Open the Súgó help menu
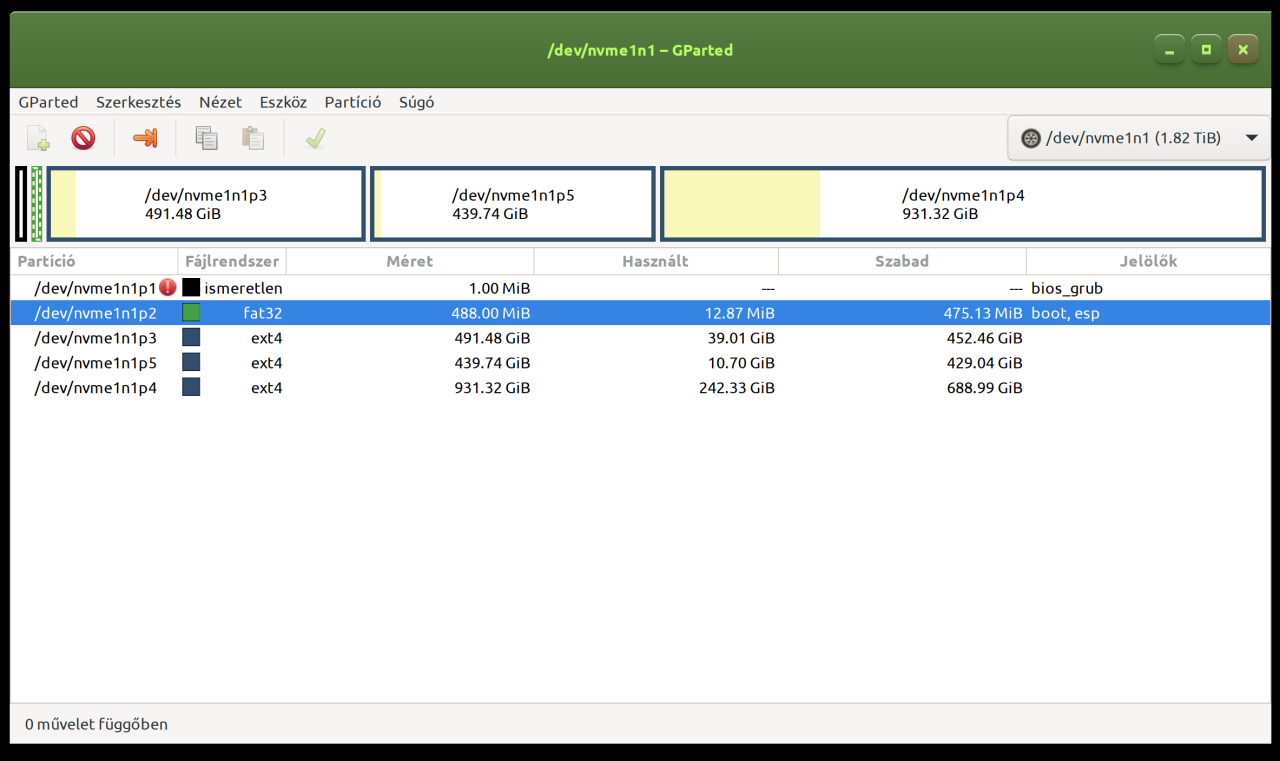Viewport: 1280px width, 761px height. click(x=416, y=102)
